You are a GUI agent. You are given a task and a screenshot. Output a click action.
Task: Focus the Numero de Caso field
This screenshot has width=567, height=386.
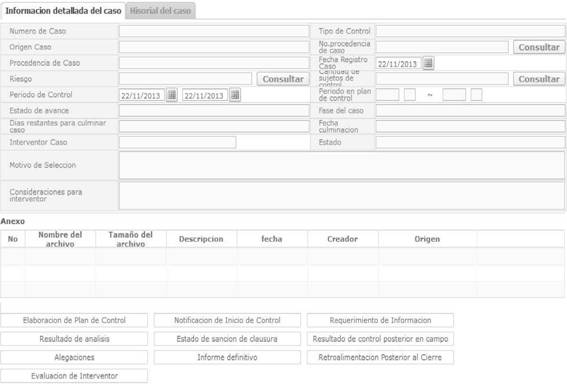tap(214, 31)
